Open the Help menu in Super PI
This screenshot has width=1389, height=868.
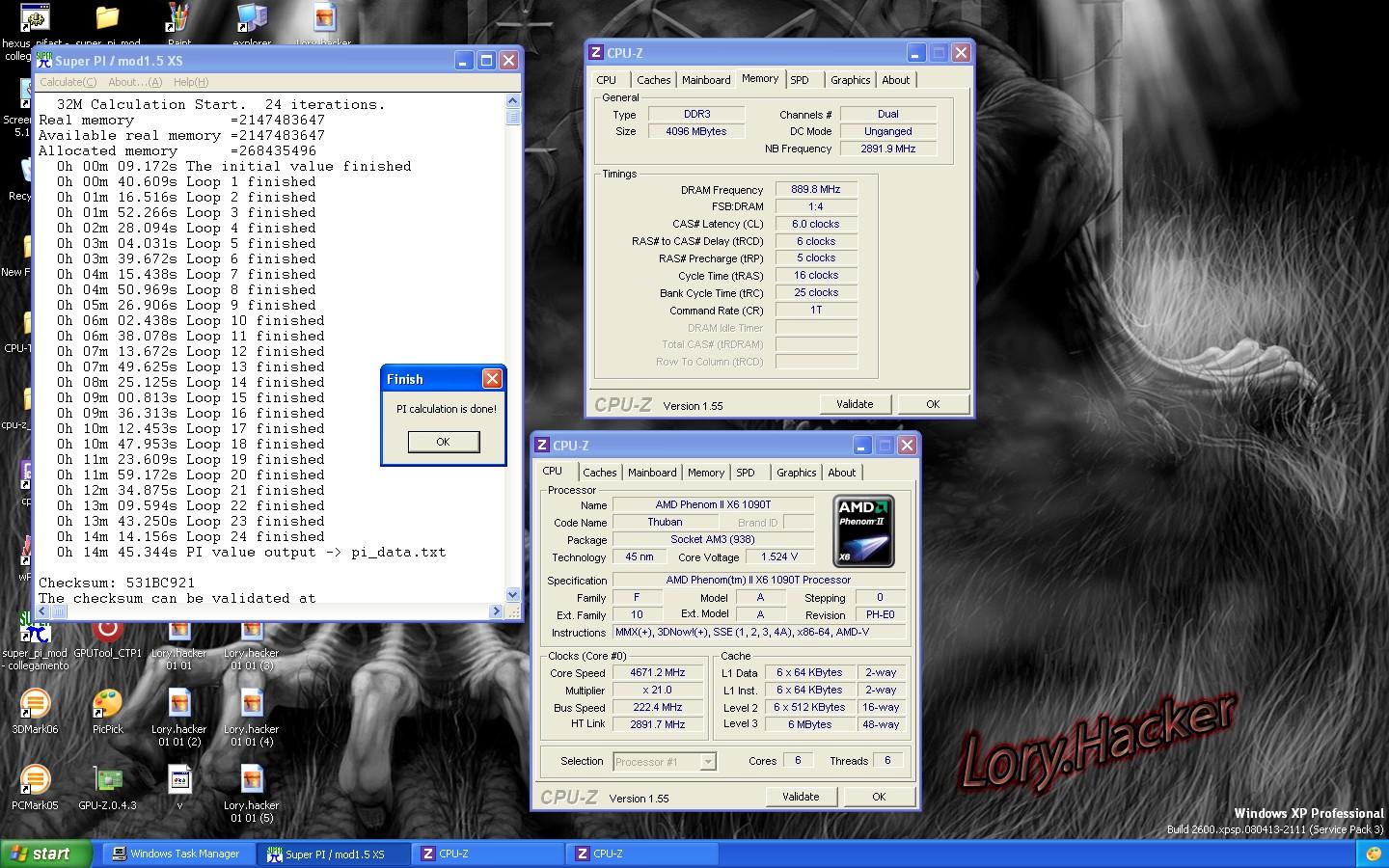pyautogui.click(x=191, y=82)
